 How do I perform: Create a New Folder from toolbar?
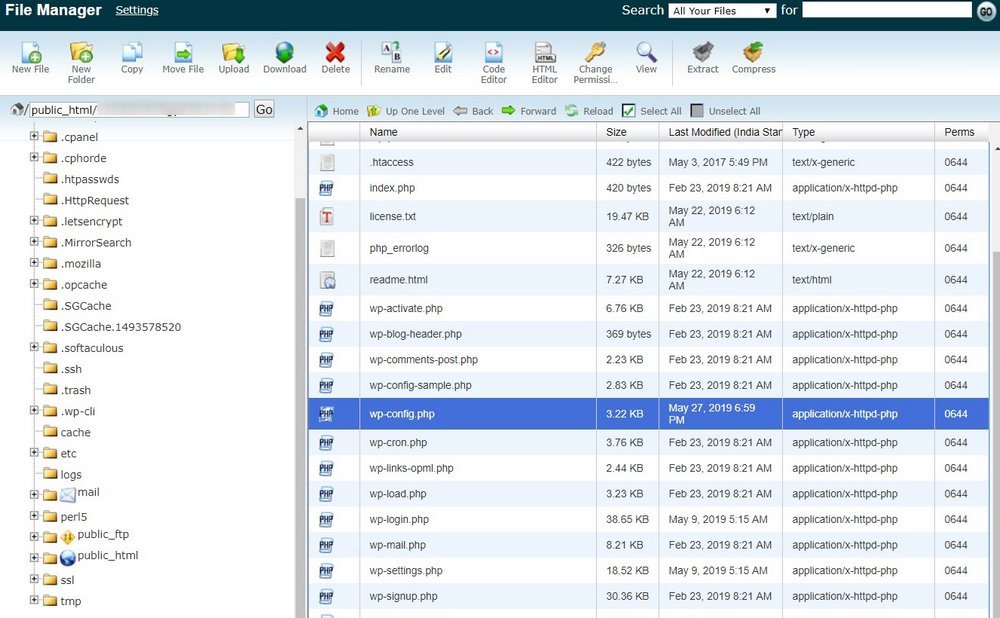click(81, 63)
